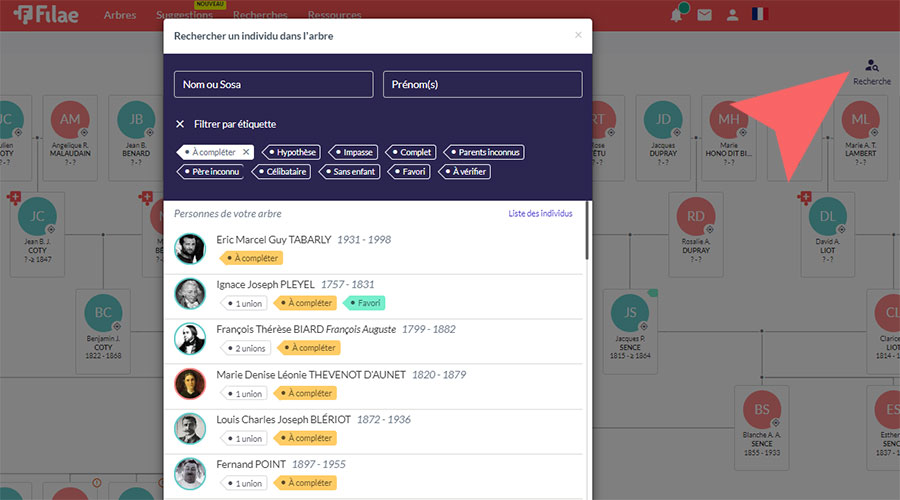Close the search dialog with X
900x500 pixels.
pos(577,35)
